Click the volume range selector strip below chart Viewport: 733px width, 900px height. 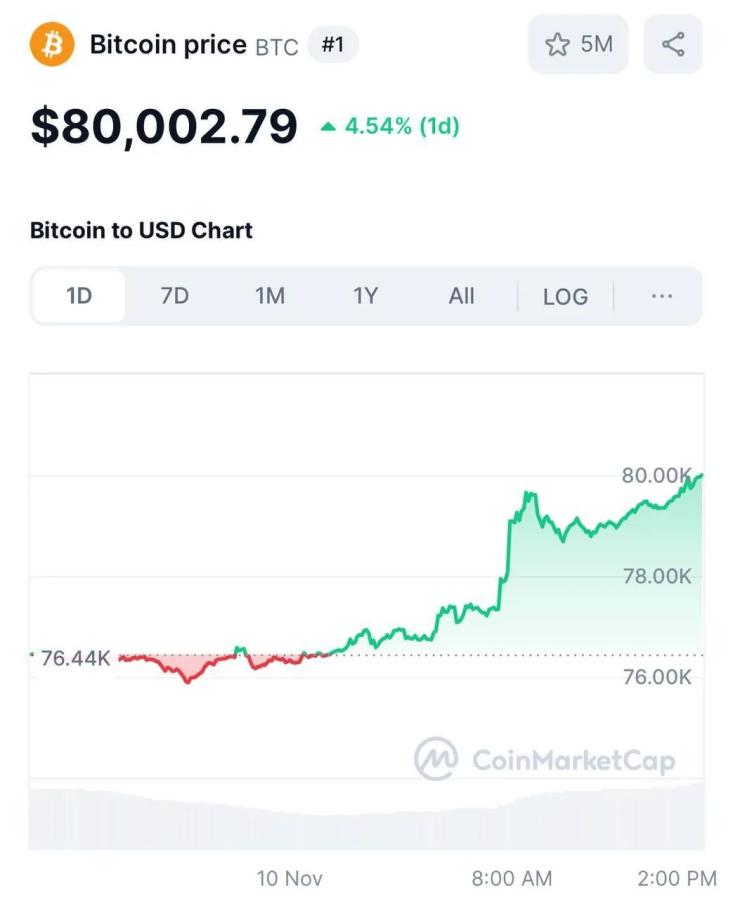tap(366, 815)
